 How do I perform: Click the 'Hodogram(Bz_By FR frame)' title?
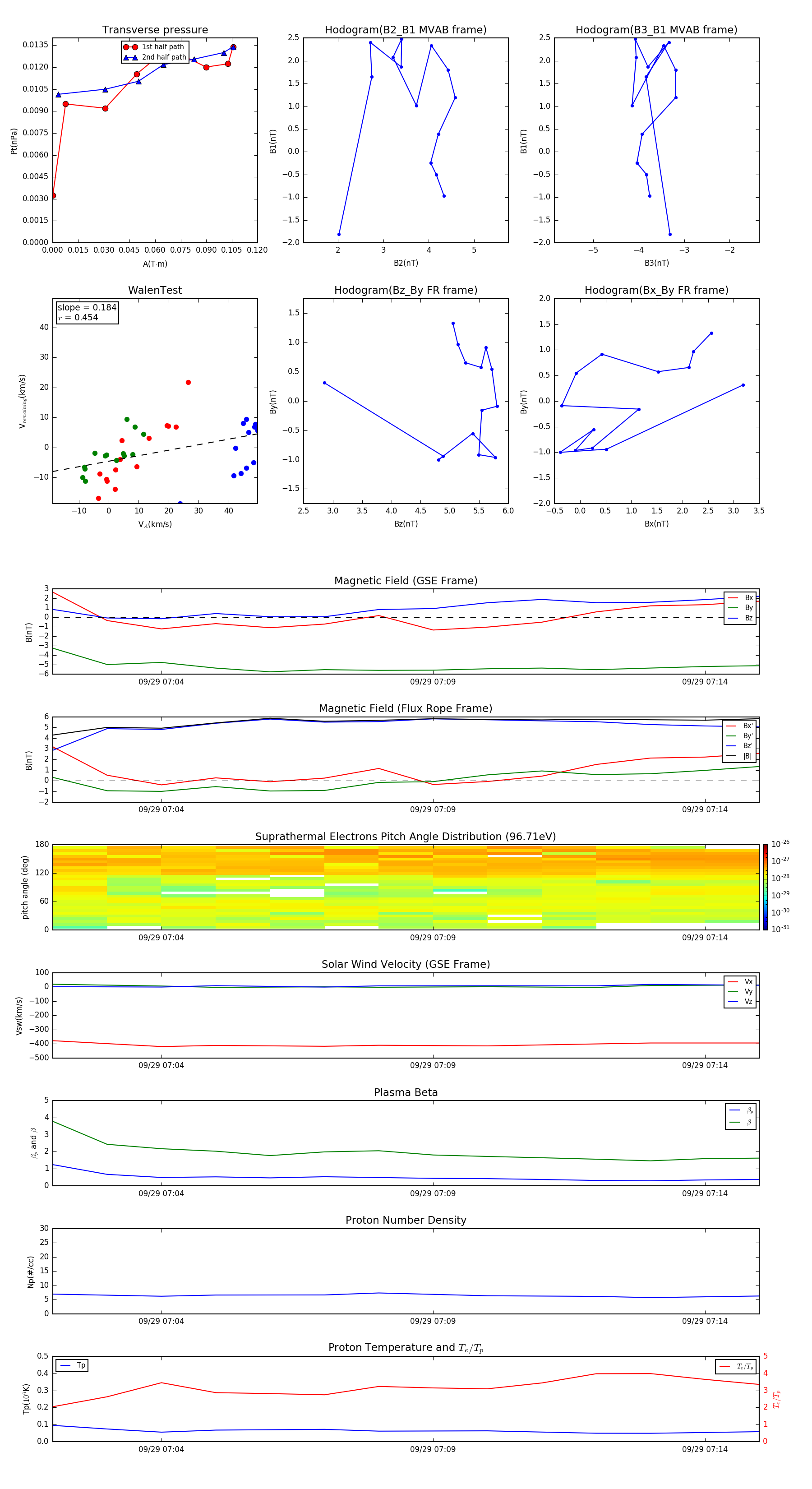coord(406,290)
